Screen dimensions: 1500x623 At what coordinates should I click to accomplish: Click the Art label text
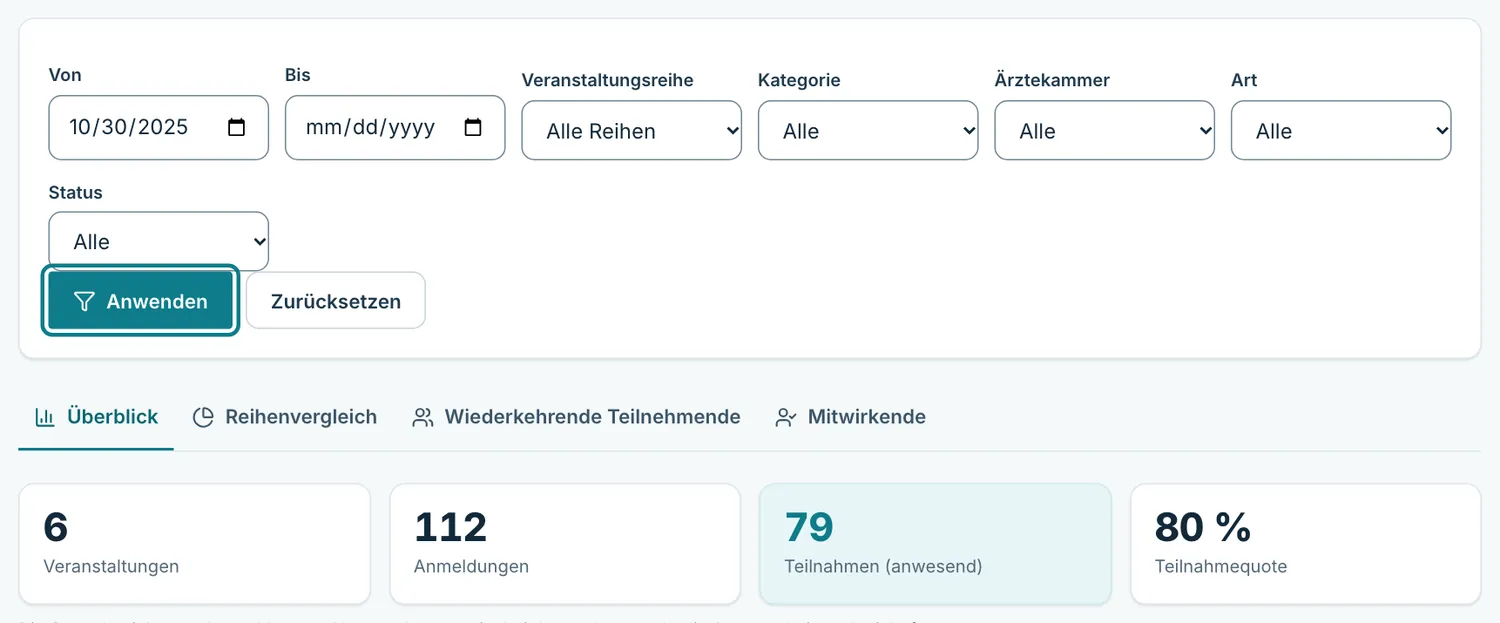(x=1244, y=80)
